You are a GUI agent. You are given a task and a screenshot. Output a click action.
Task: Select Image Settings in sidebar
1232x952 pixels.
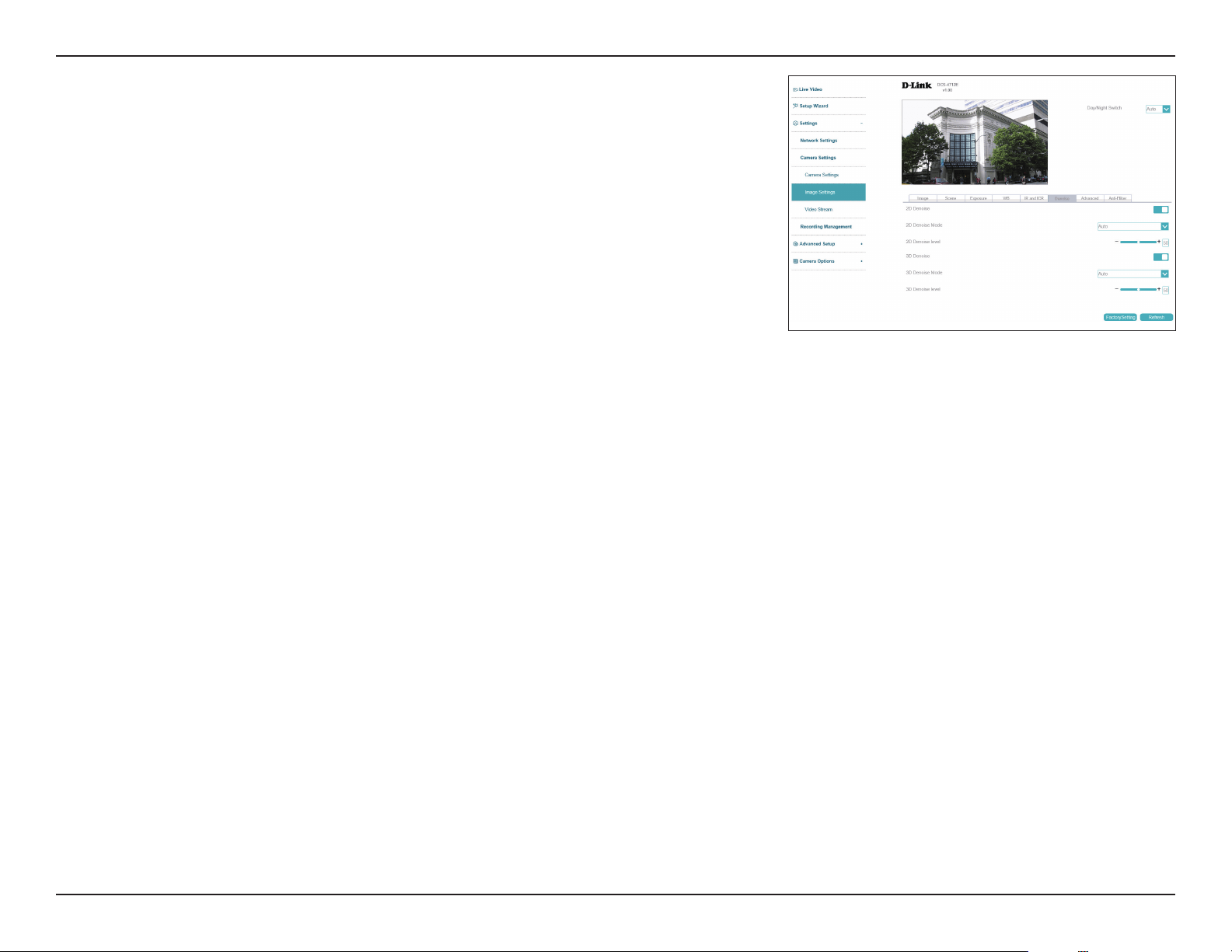click(829, 192)
